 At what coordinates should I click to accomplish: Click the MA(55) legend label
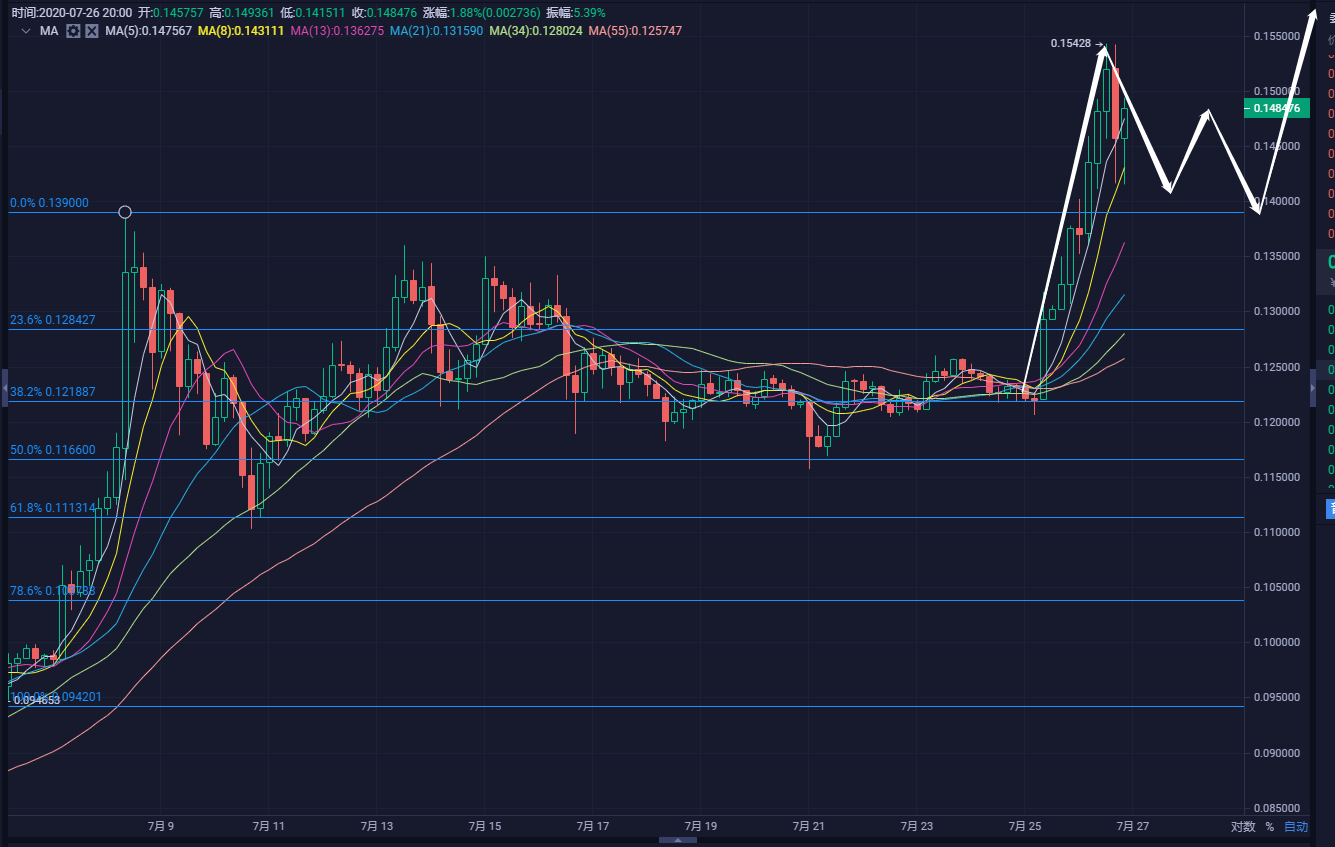point(635,31)
